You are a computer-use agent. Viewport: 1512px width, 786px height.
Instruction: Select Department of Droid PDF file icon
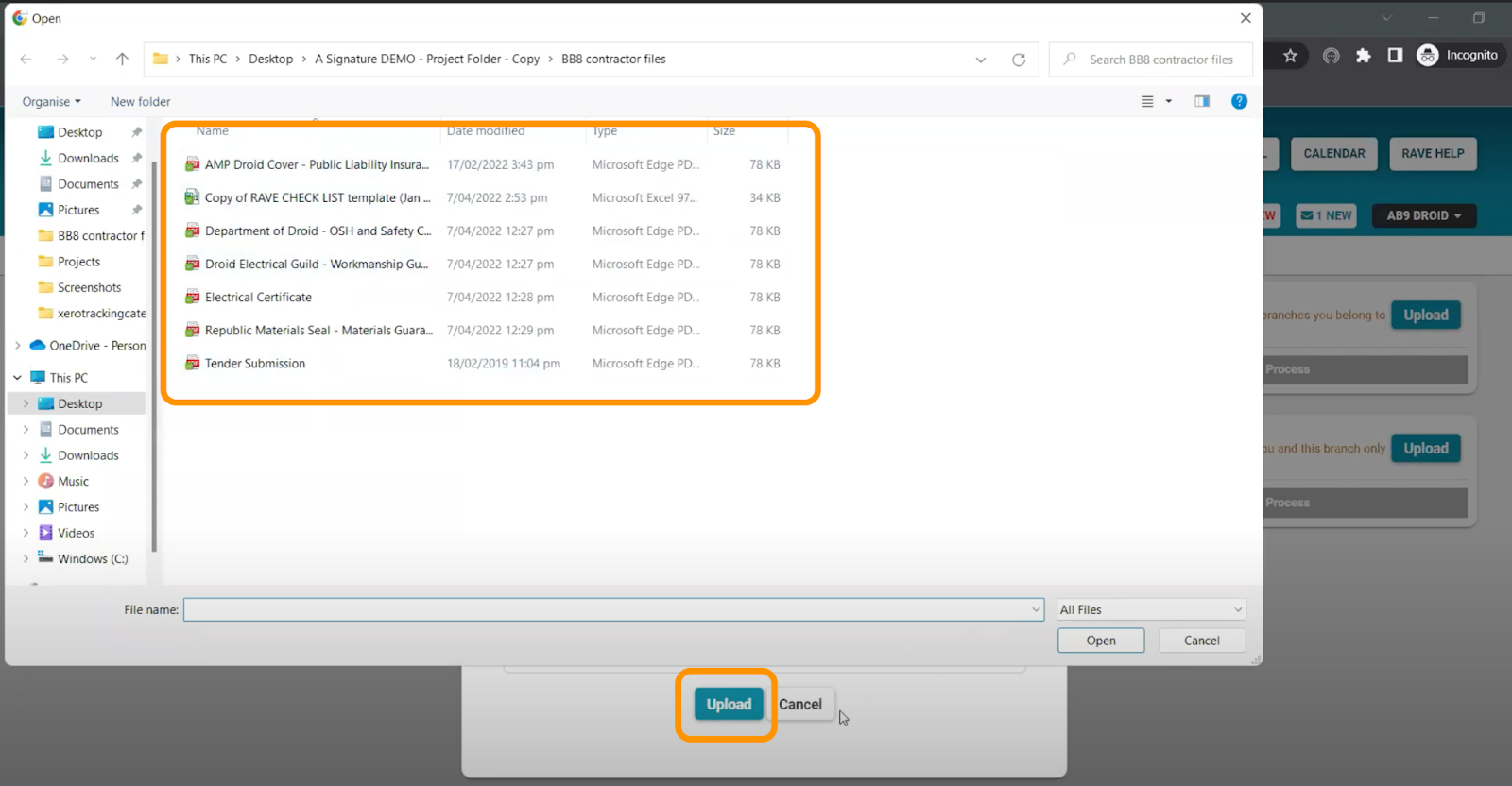tap(192, 231)
